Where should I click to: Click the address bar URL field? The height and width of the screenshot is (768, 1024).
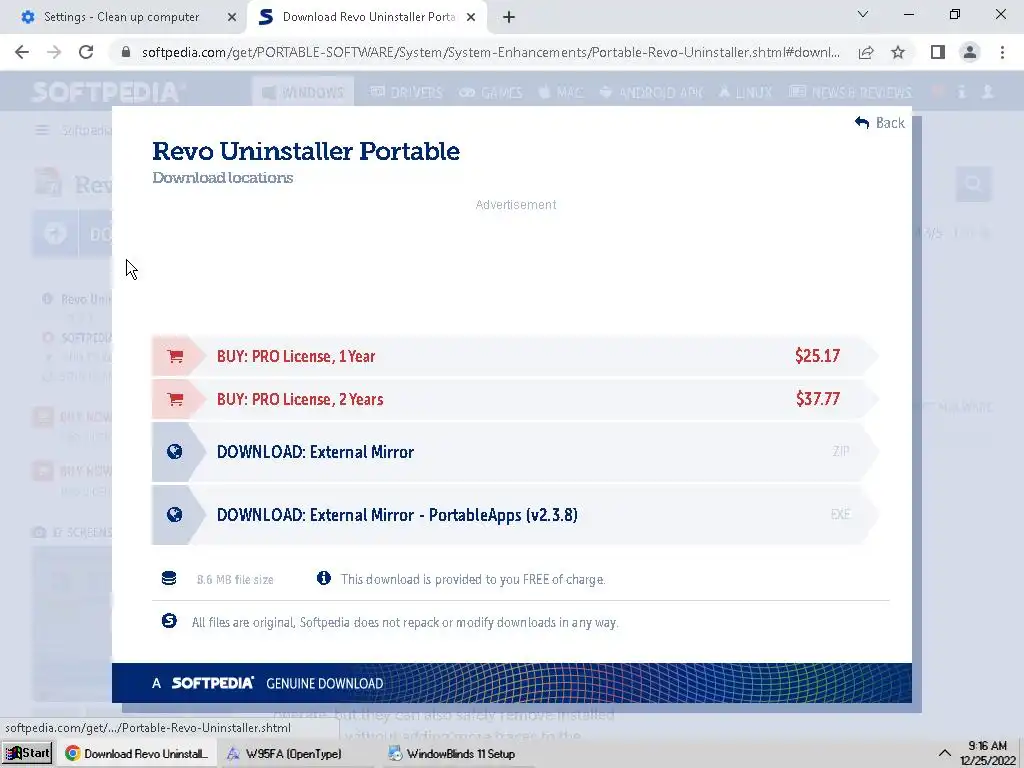point(490,52)
